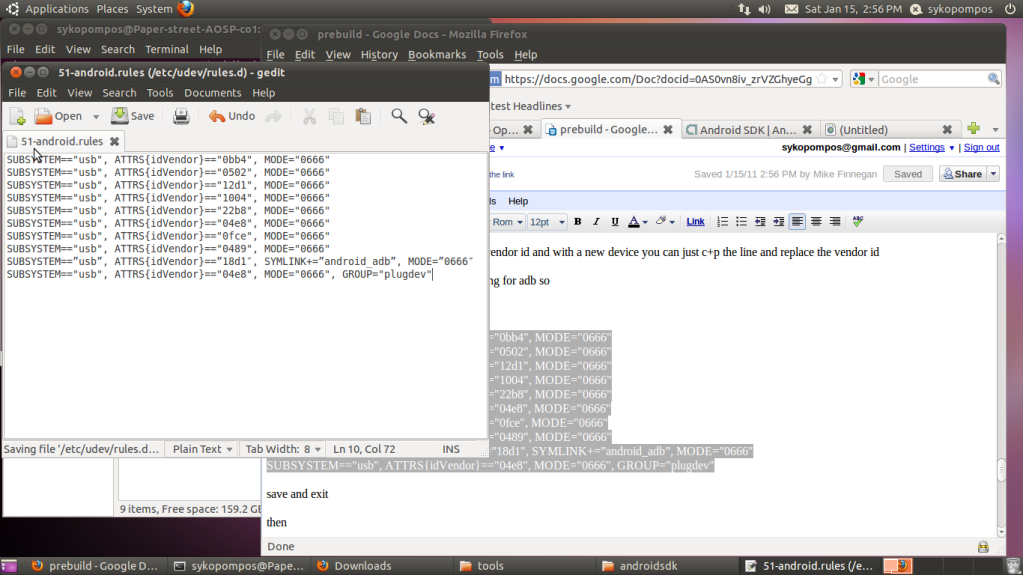This screenshot has width=1023, height=575.
Task: Open Firefox's Tools menu
Action: coord(490,55)
